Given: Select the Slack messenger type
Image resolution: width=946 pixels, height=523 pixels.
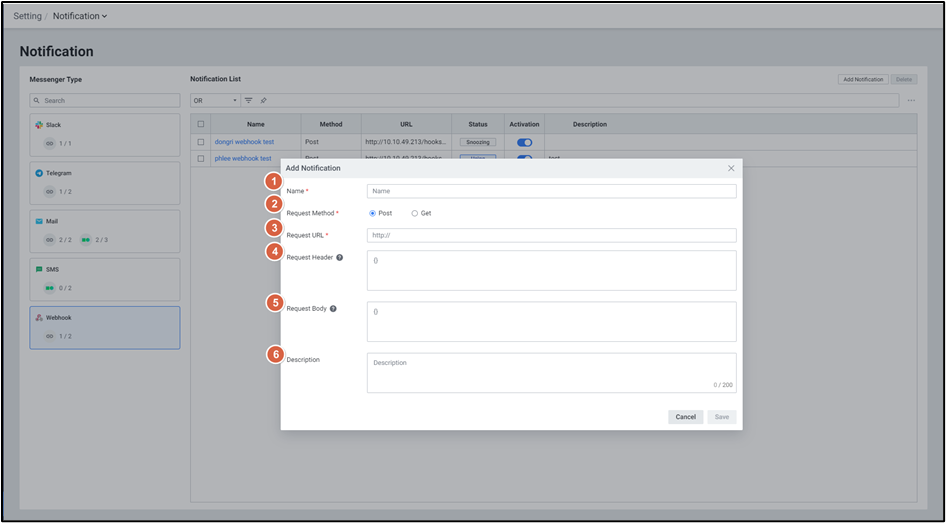Looking at the screenshot, I should (x=105, y=134).
